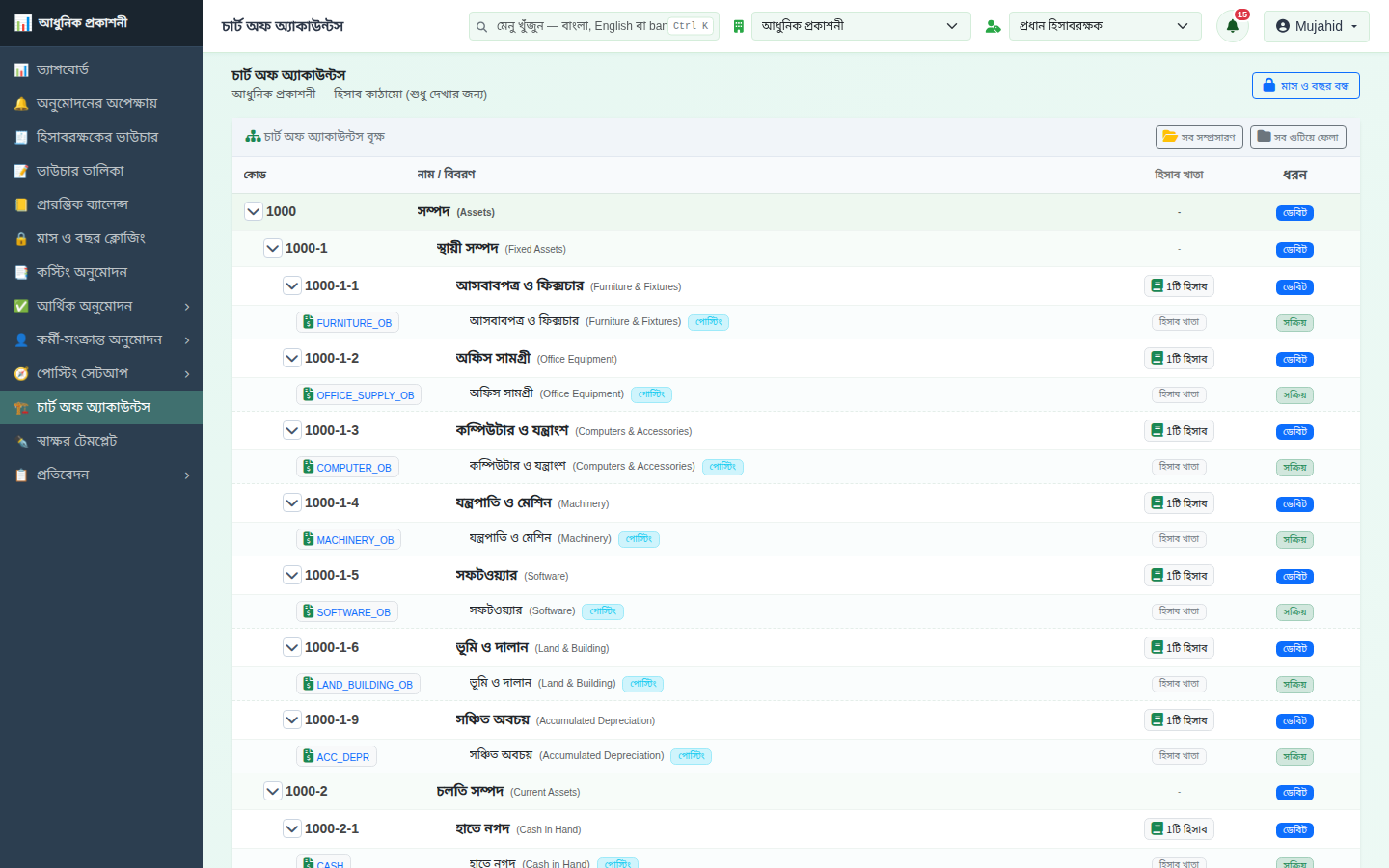1389x868 pixels.
Task: Click the file icon on SOFTWARE_OB code
Action: [309, 611]
